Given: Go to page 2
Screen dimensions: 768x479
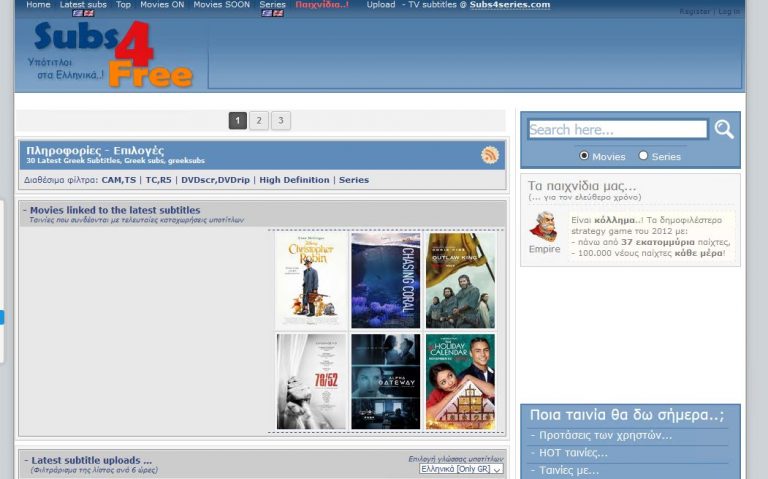Looking at the screenshot, I should pyautogui.click(x=259, y=120).
